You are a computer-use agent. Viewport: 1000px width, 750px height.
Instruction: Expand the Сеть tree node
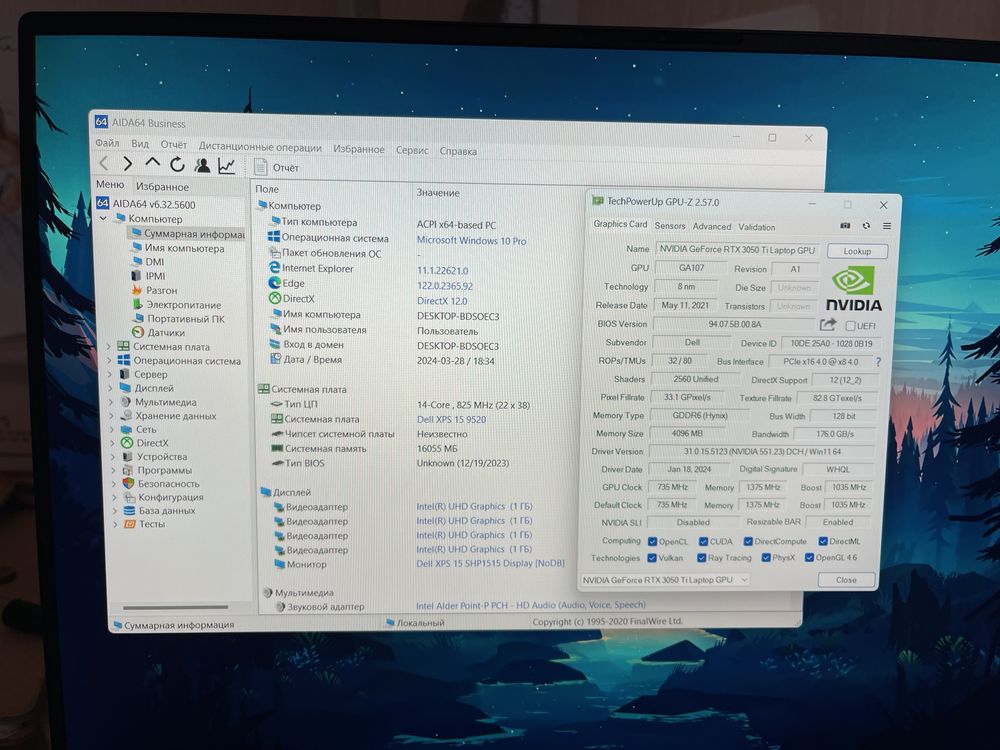coord(112,429)
